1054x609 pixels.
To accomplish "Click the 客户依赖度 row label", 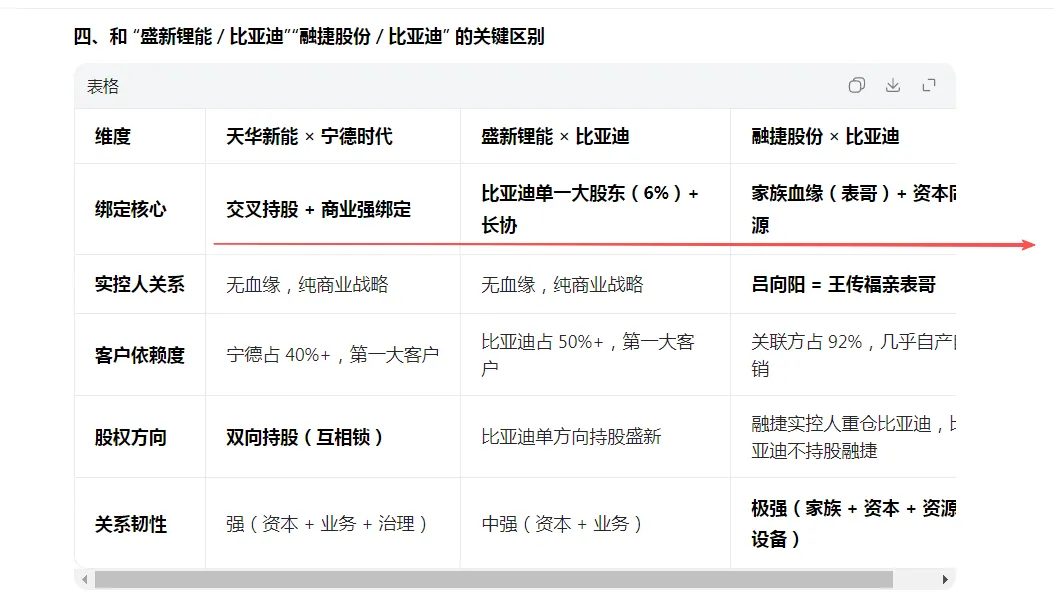I will click(x=140, y=355).
